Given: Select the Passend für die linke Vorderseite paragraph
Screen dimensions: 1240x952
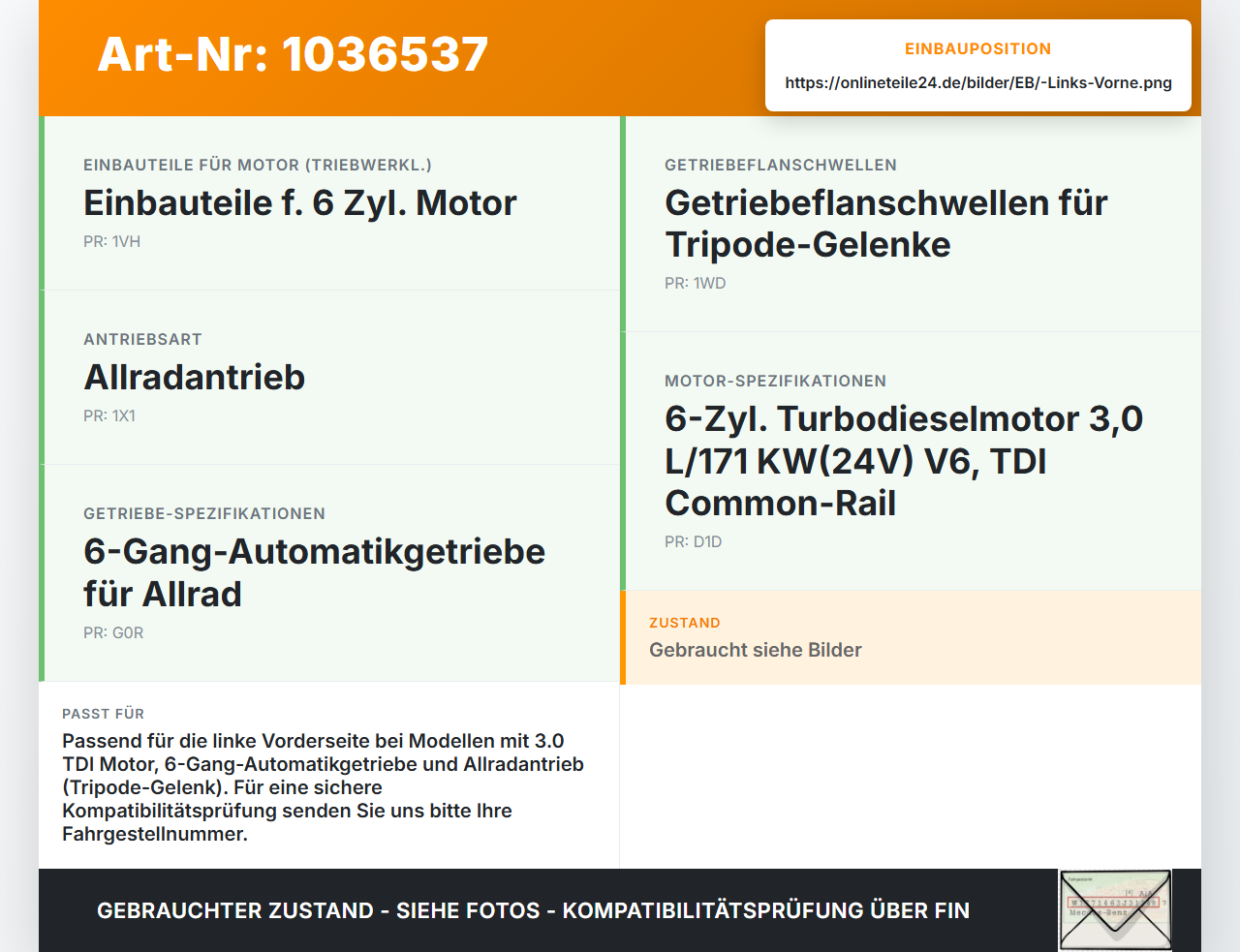Looking at the screenshot, I should point(324,787).
